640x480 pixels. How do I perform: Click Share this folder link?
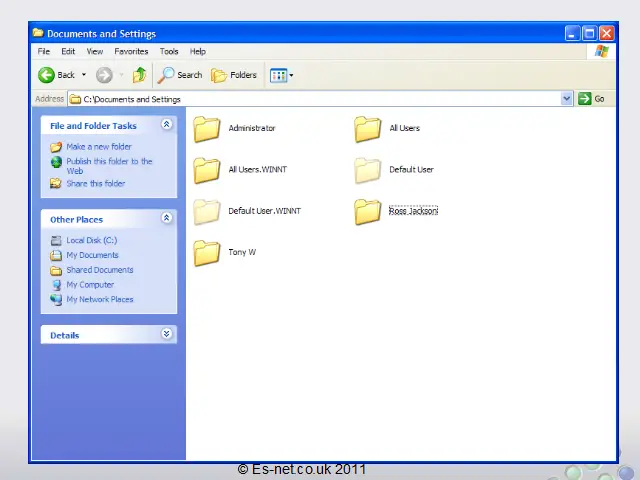tap(96, 184)
